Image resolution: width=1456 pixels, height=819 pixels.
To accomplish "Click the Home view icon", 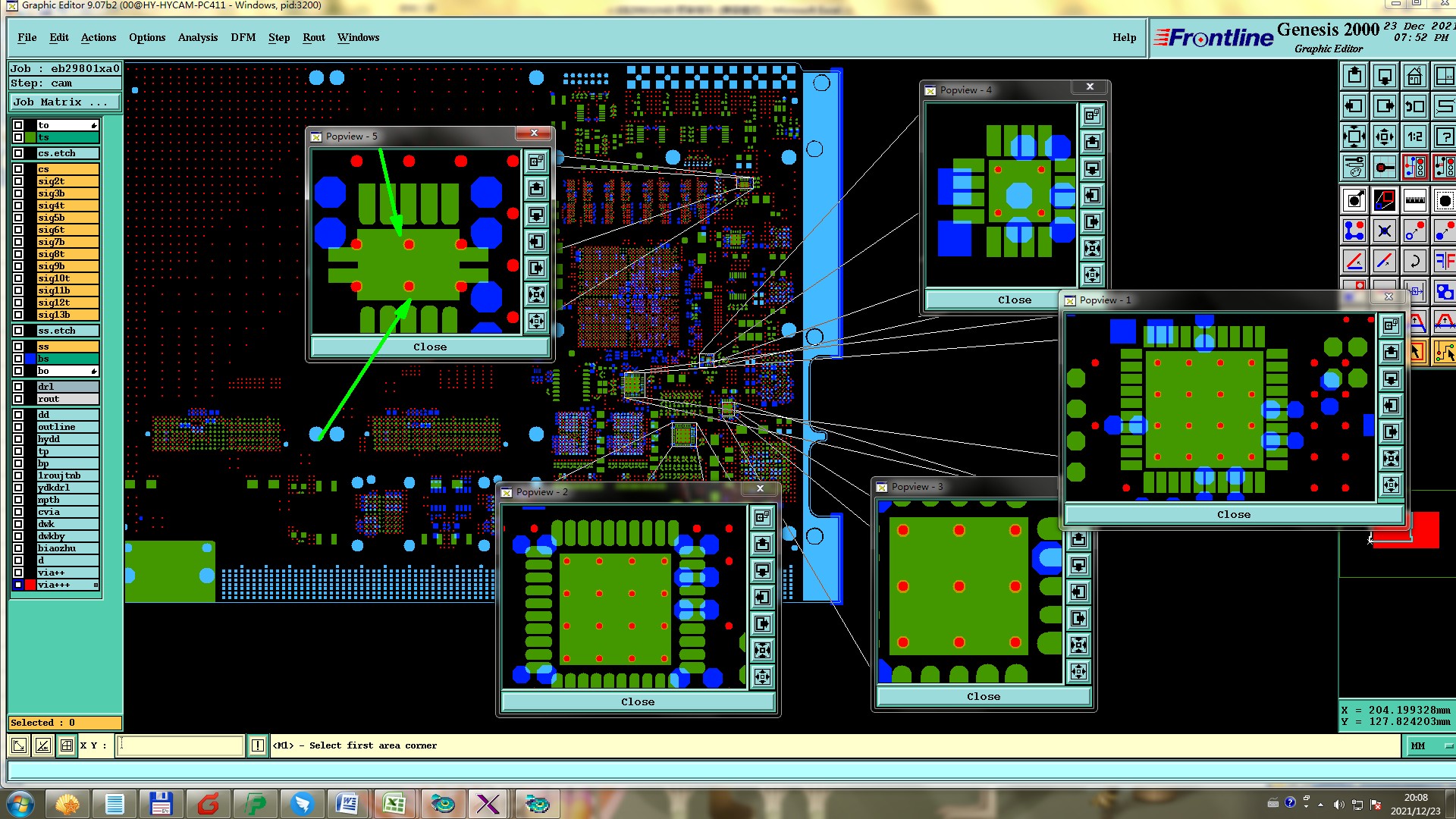I will (x=1414, y=77).
